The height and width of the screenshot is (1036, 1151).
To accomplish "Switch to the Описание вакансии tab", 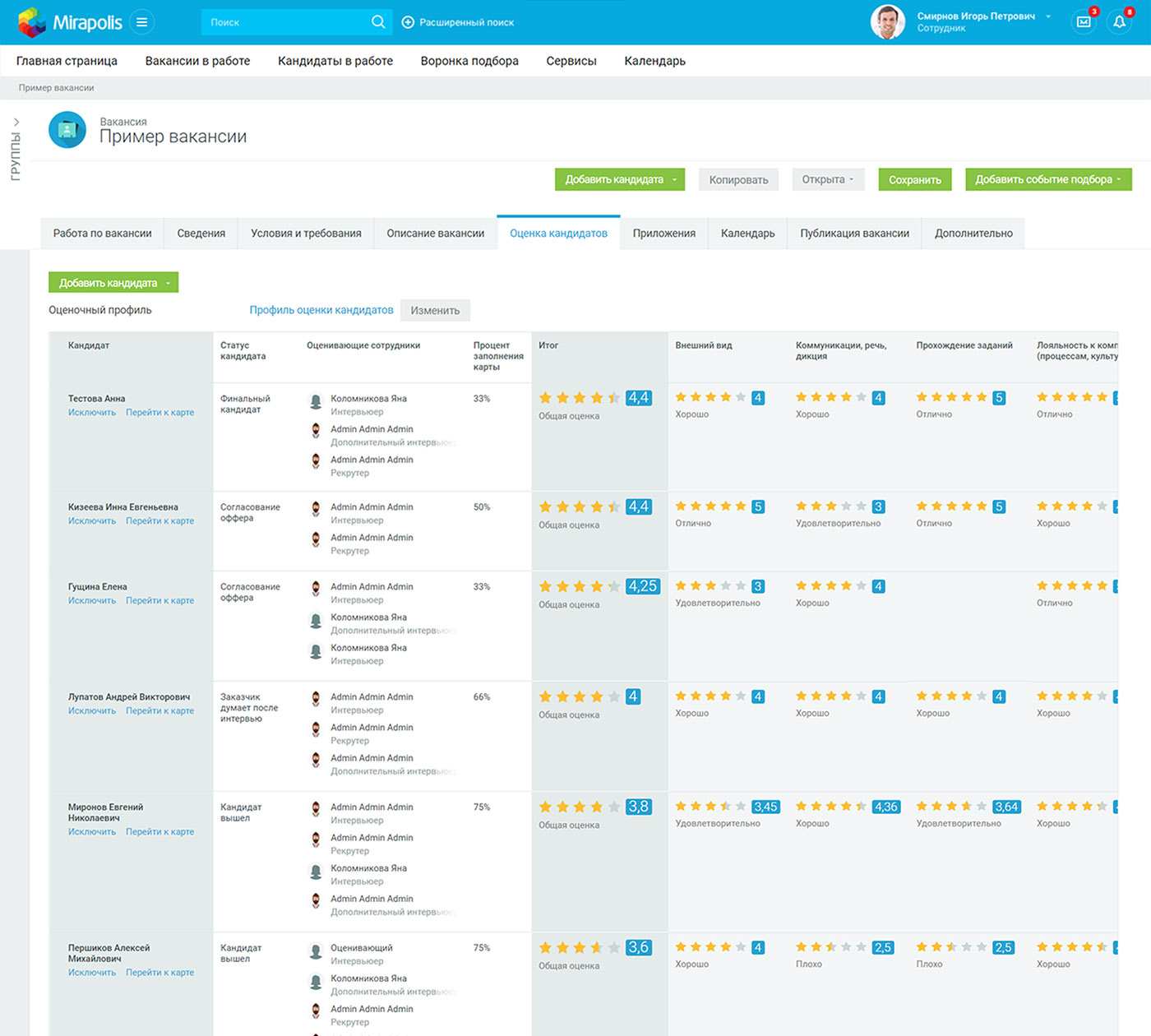I will pyautogui.click(x=435, y=234).
